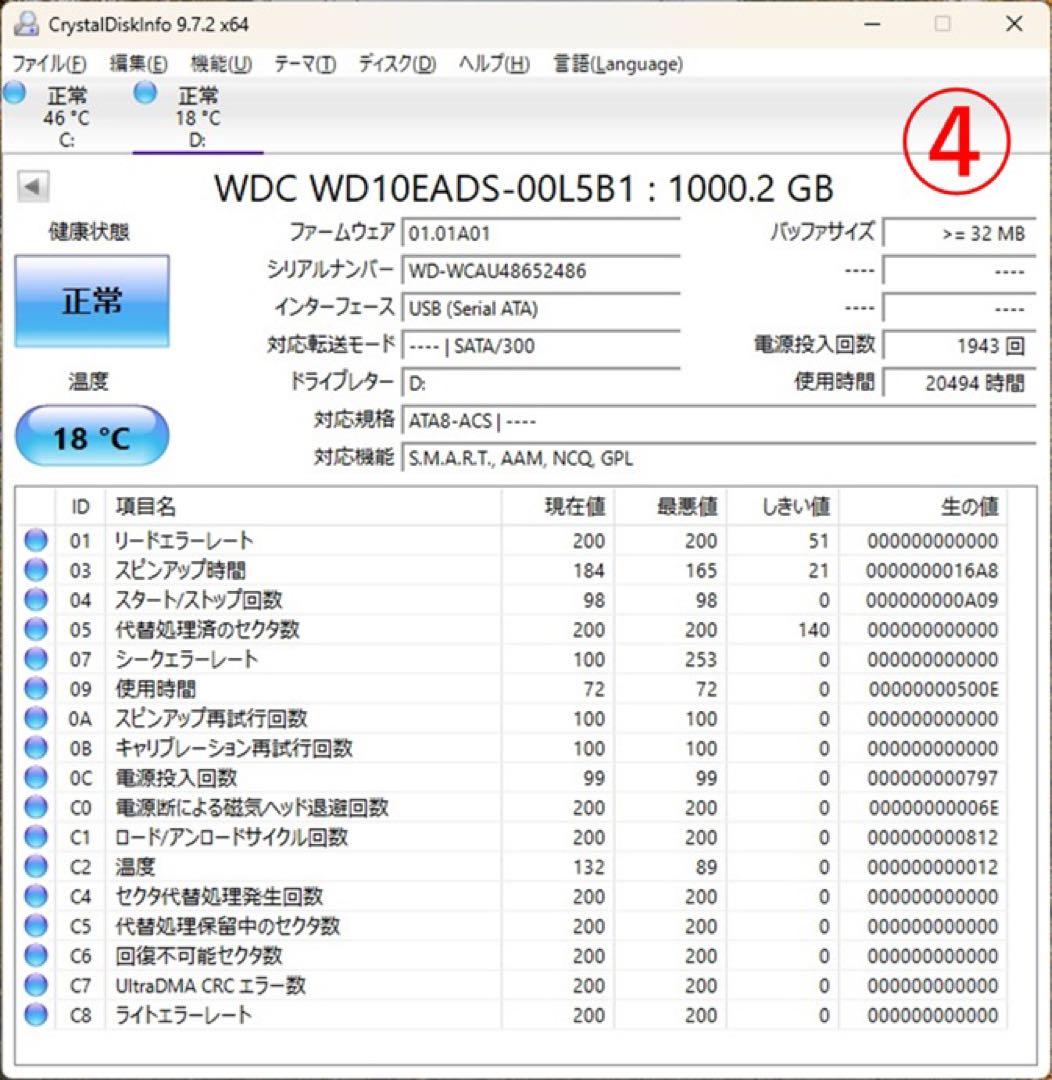Click the シリアルナンバー value field
The height and width of the screenshot is (1080, 1052).
point(540,270)
